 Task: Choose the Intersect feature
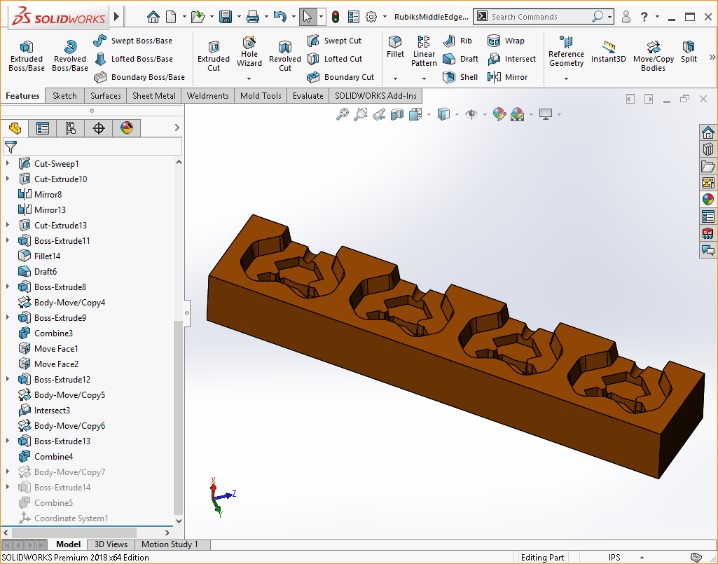pyautogui.click(x=511, y=59)
